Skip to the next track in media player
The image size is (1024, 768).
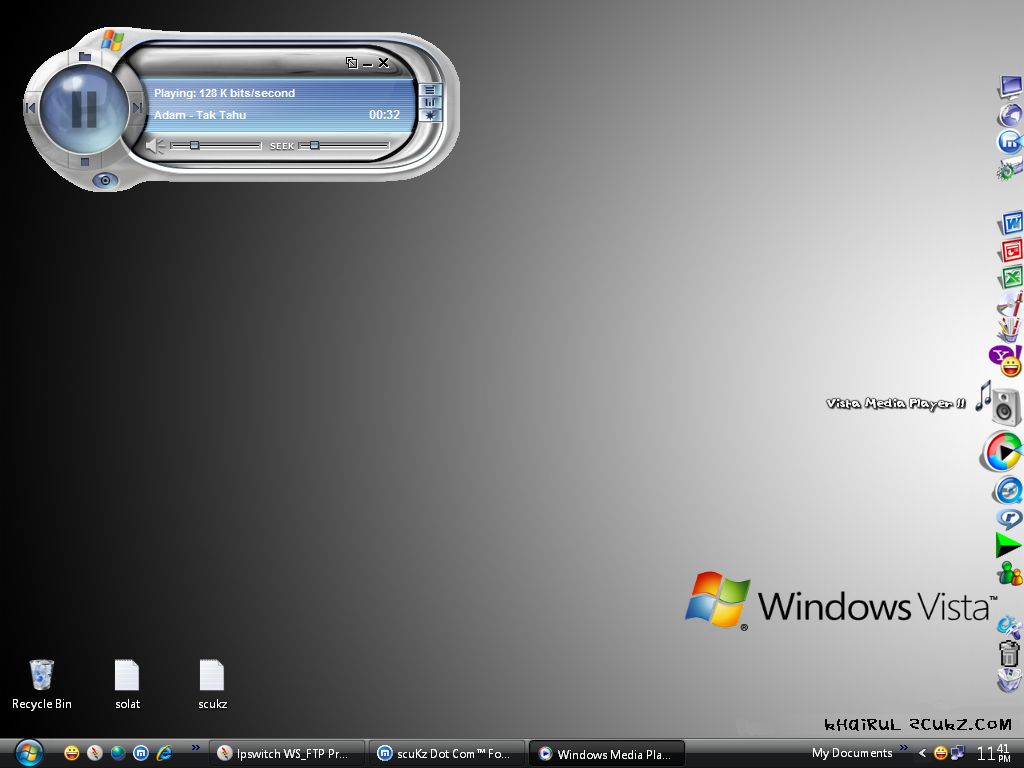click(137, 107)
